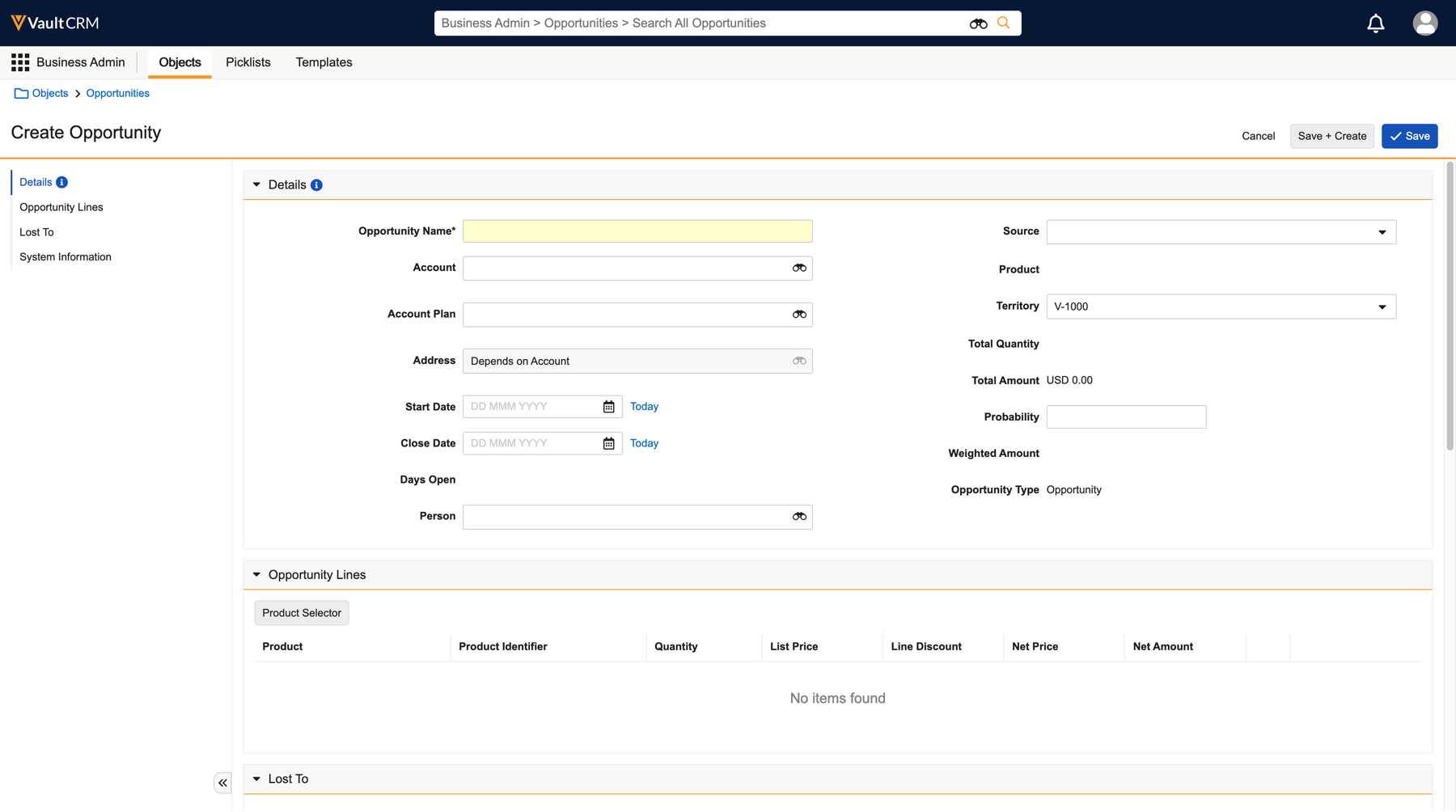Open the Person lookup binoculars icon
This screenshot has width=1456, height=812.
[x=799, y=517]
